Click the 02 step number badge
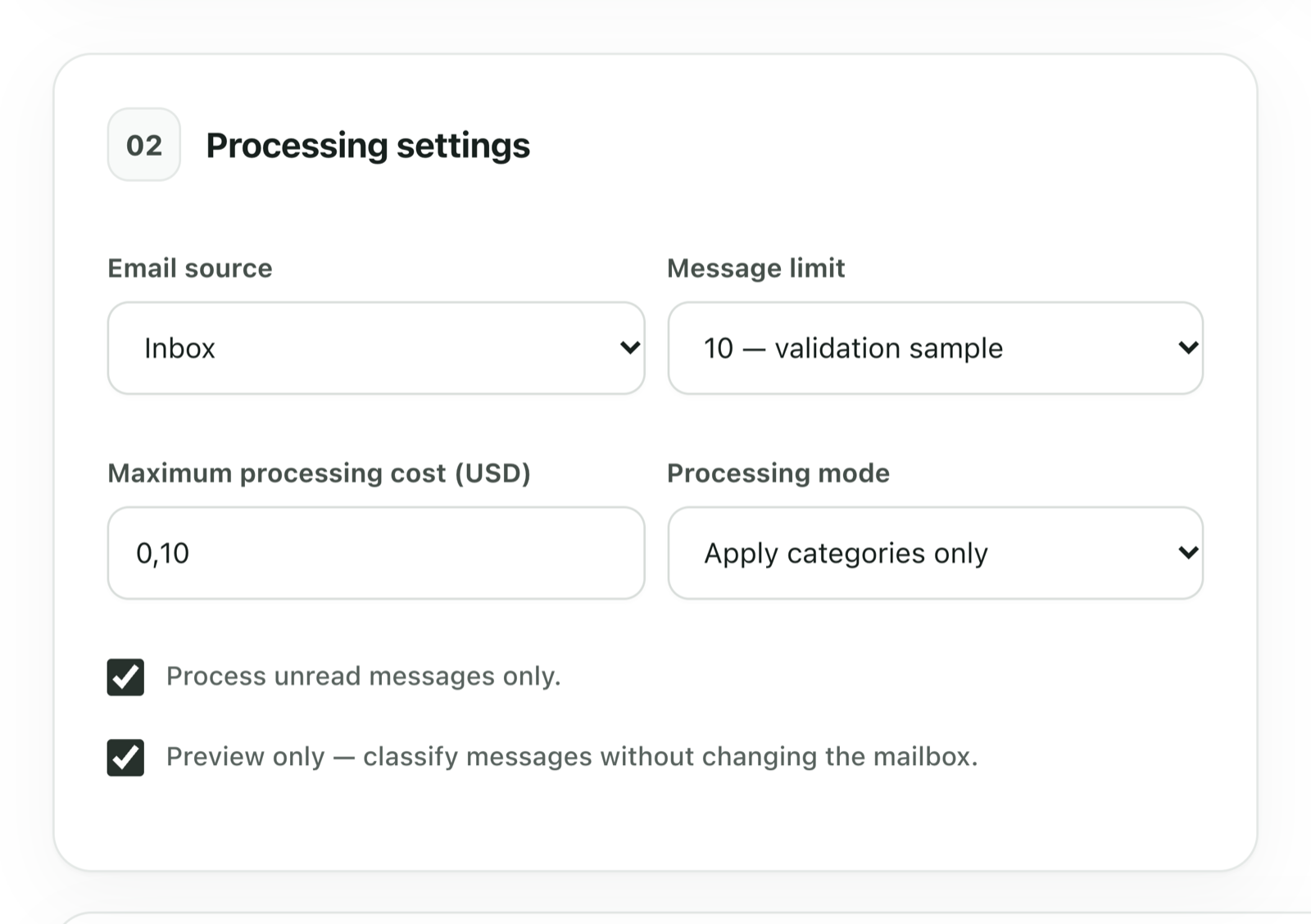The width and height of the screenshot is (1311, 924). 144,145
